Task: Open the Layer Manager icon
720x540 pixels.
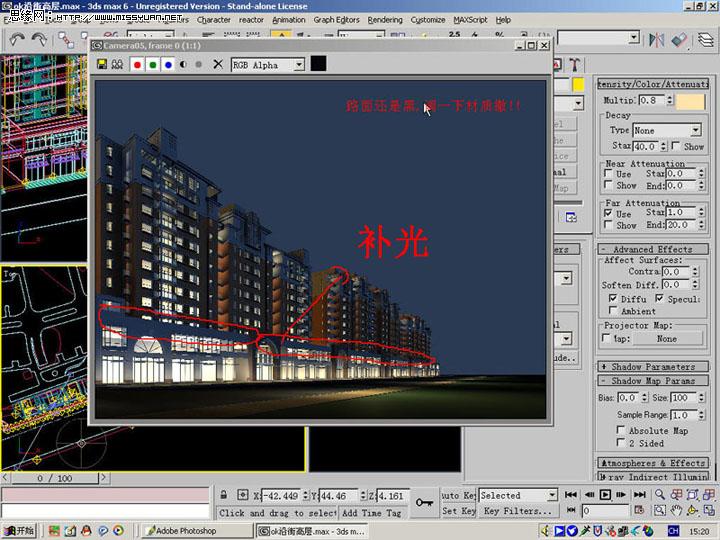Action: [706, 40]
